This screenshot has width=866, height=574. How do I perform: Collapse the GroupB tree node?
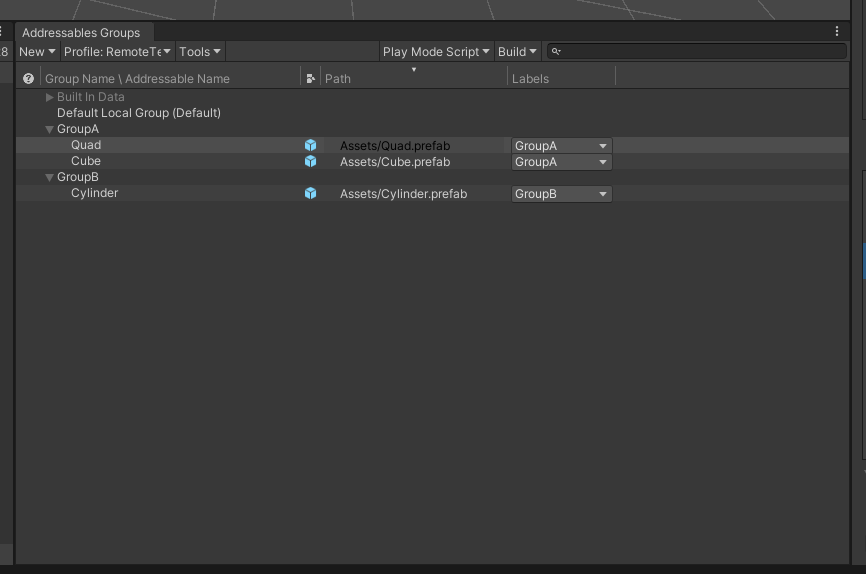pos(49,177)
